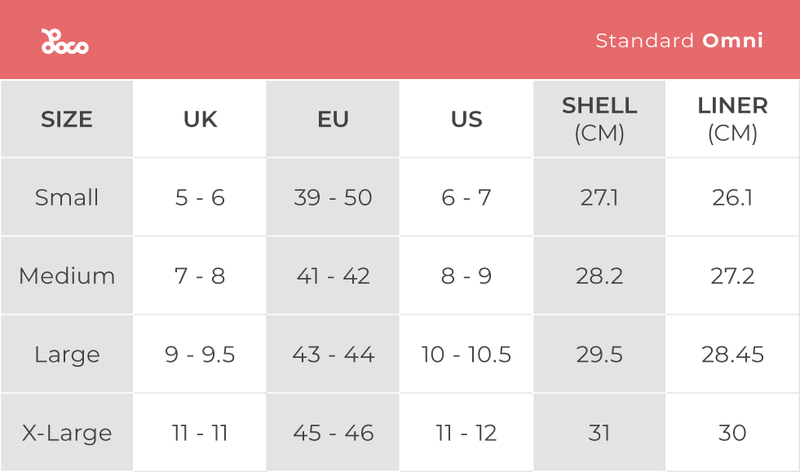Click the EU 39 - 50 cell
Viewport: 800px width, 472px height.
(x=333, y=197)
